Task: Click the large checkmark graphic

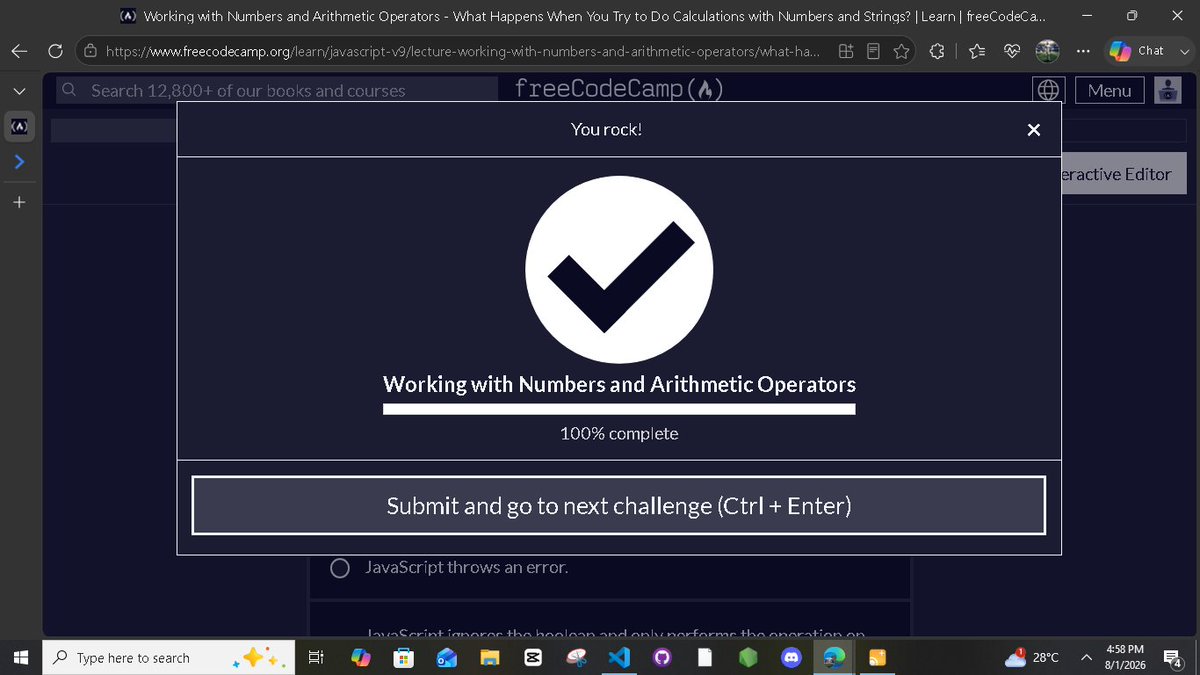Action: [x=619, y=269]
